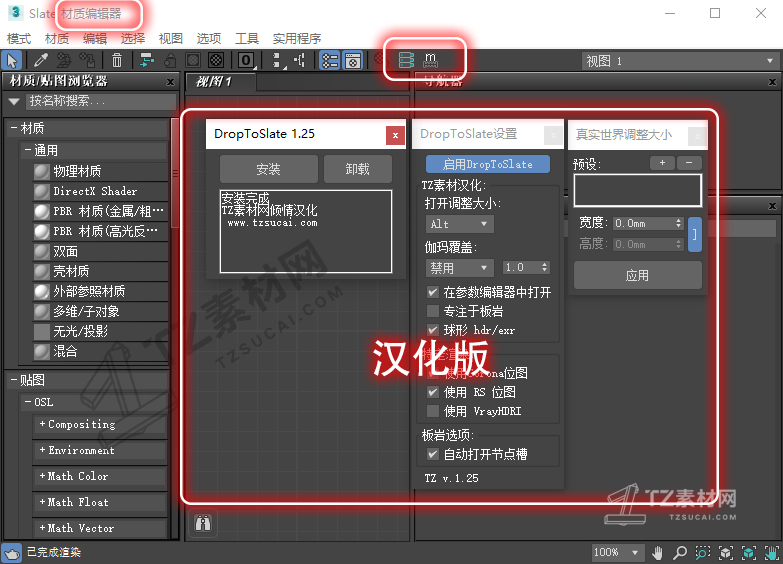This screenshot has width=783, height=564.
Task: Collapse the '通用' subgroup
Action: (28, 150)
